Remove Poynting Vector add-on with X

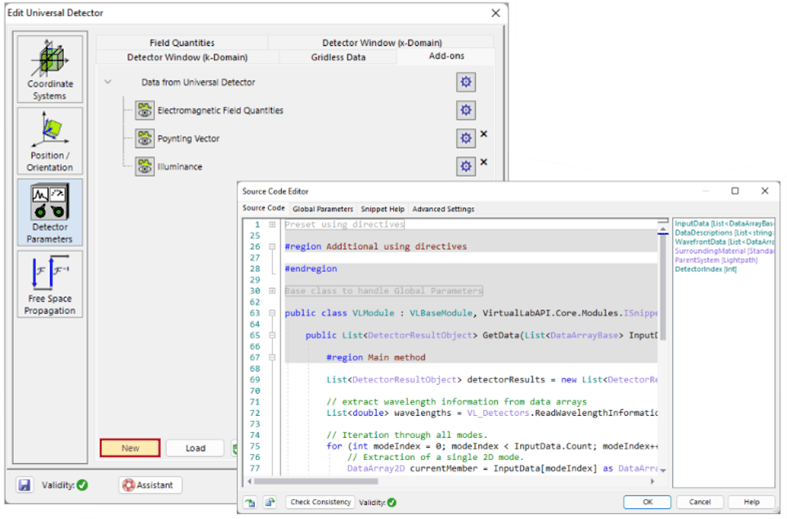point(484,135)
